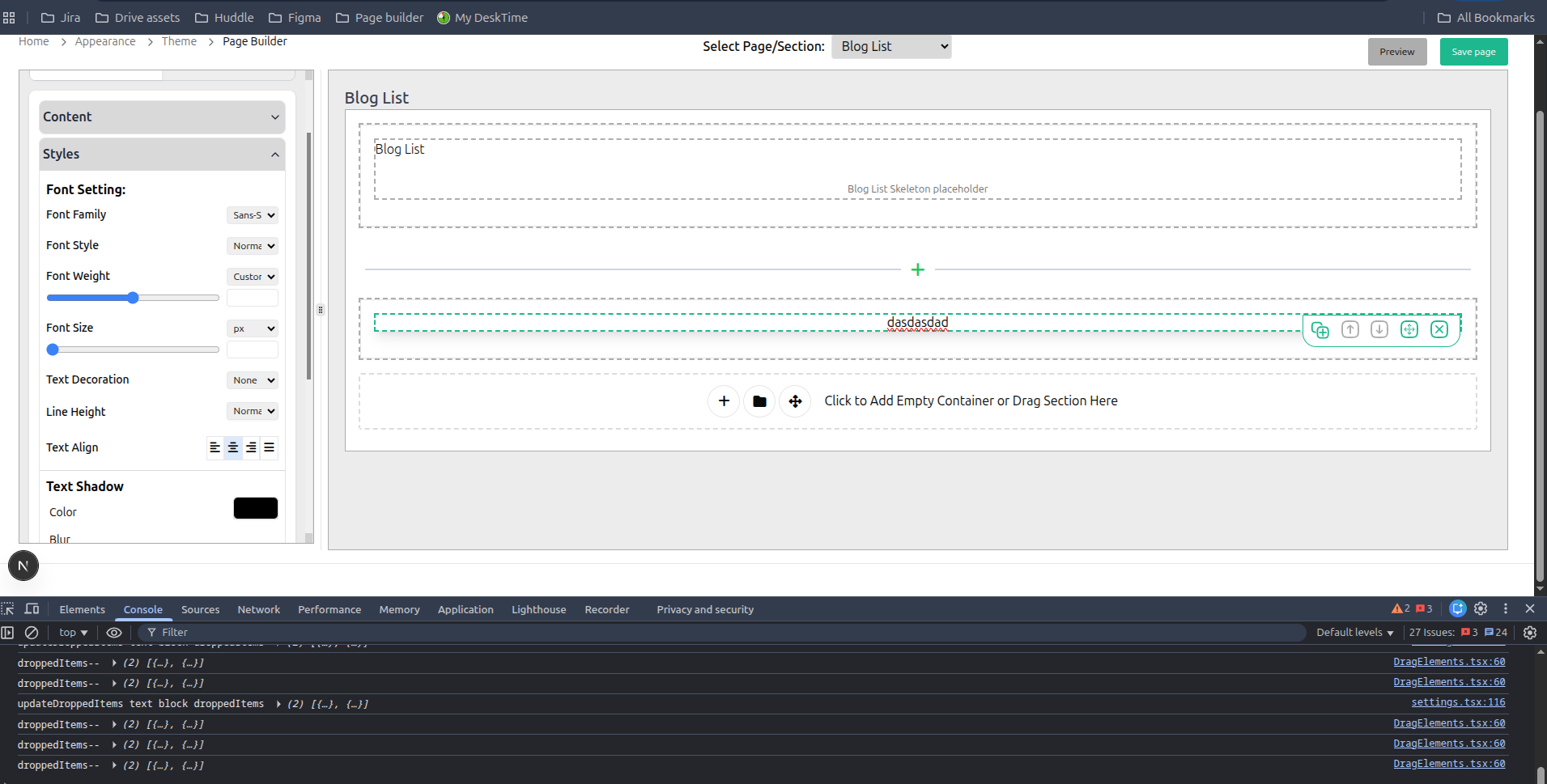Click the Font Size value input
Image resolution: width=1547 pixels, height=784 pixels.
click(x=253, y=350)
